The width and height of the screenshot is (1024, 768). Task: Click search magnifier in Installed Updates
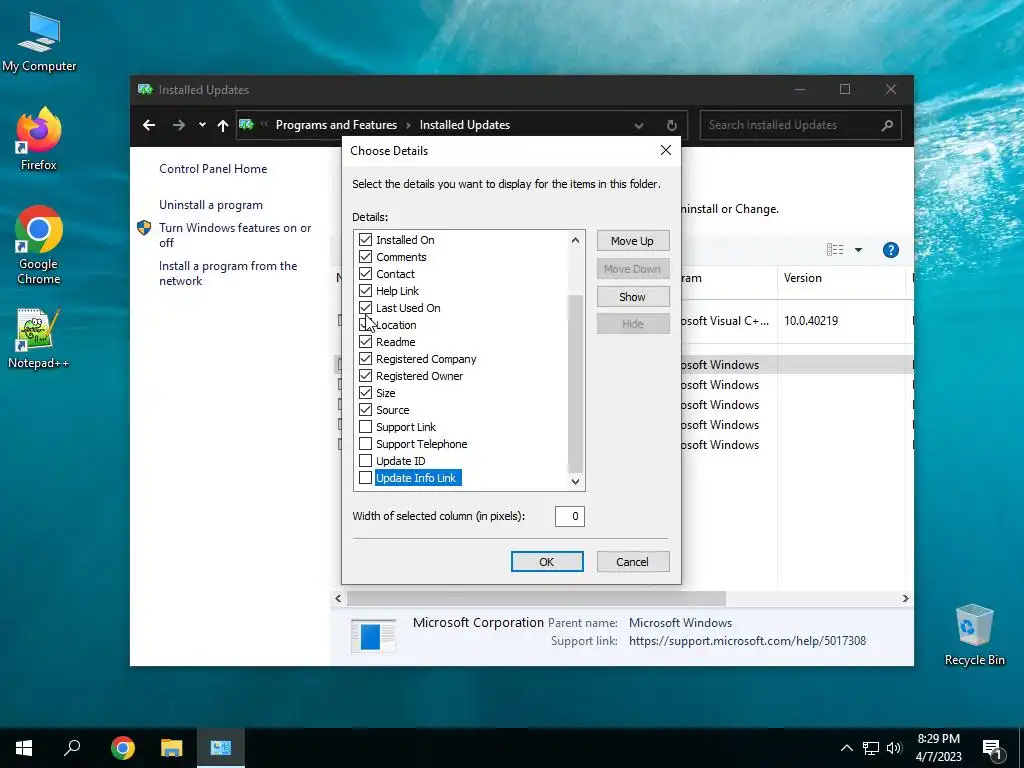887,125
